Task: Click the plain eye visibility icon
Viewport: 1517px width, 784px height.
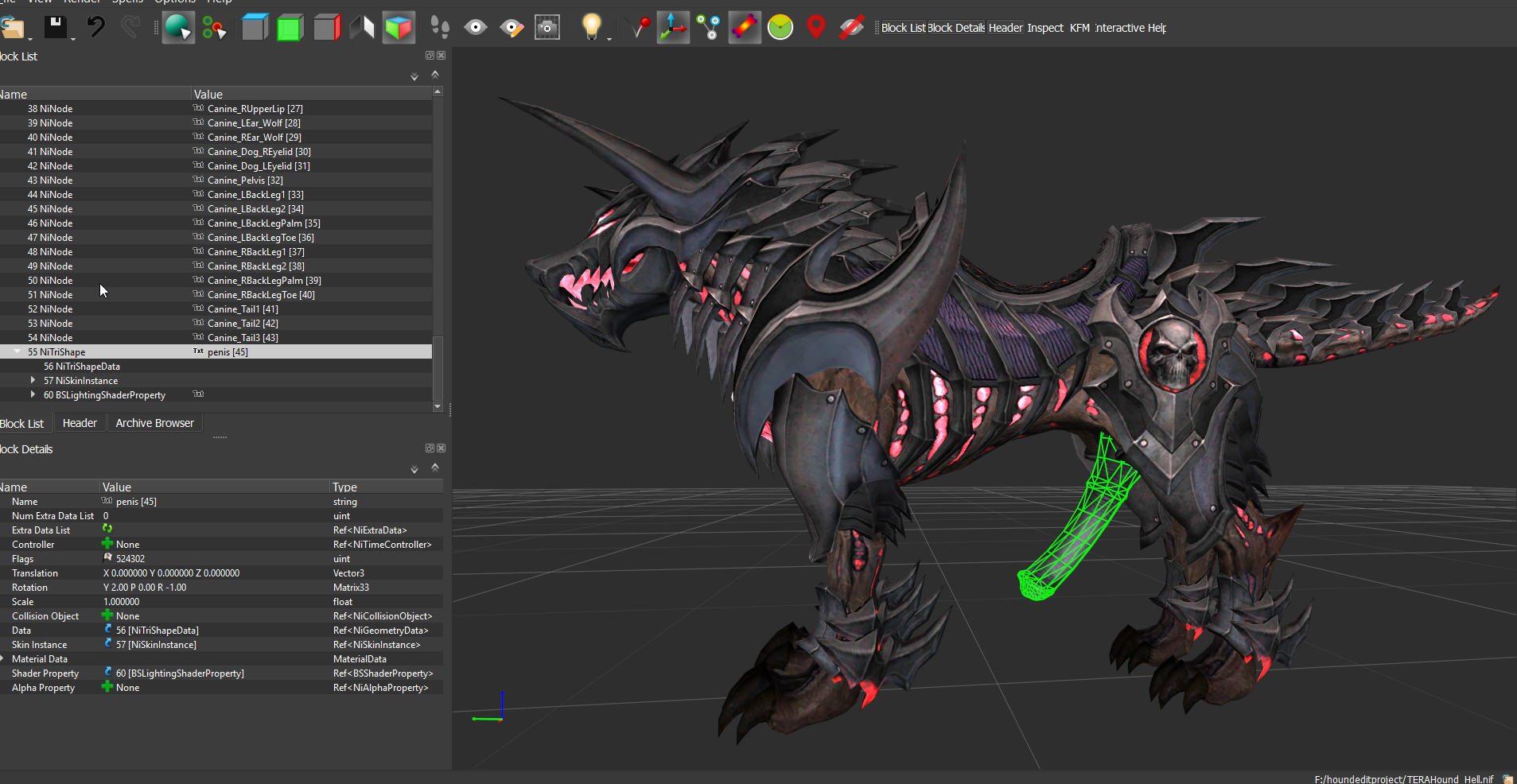Action: coord(476,28)
